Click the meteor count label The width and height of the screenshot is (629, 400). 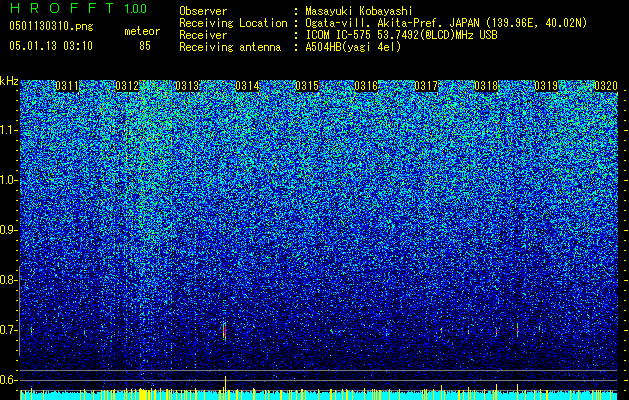[x=142, y=31]
